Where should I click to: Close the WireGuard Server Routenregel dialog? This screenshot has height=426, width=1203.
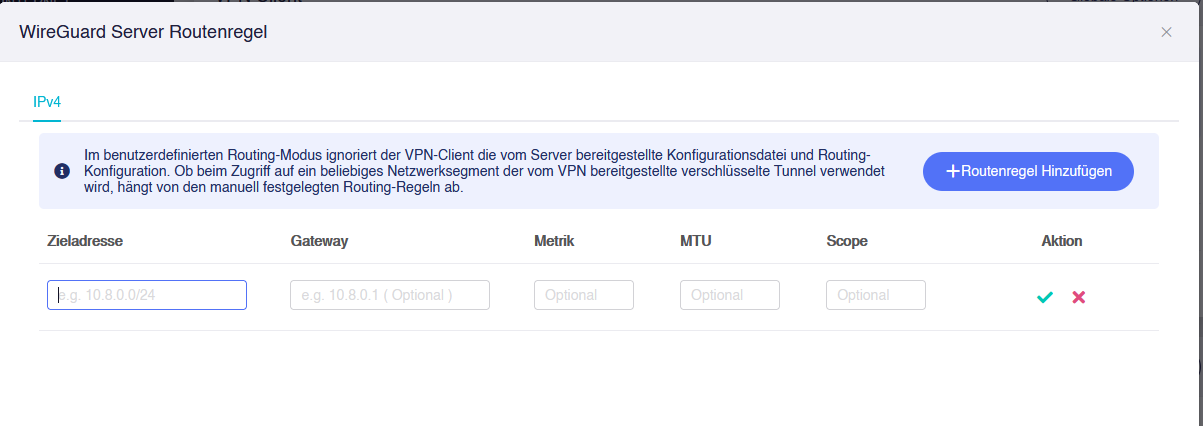pyautogui.click(x=1166, y=32)
